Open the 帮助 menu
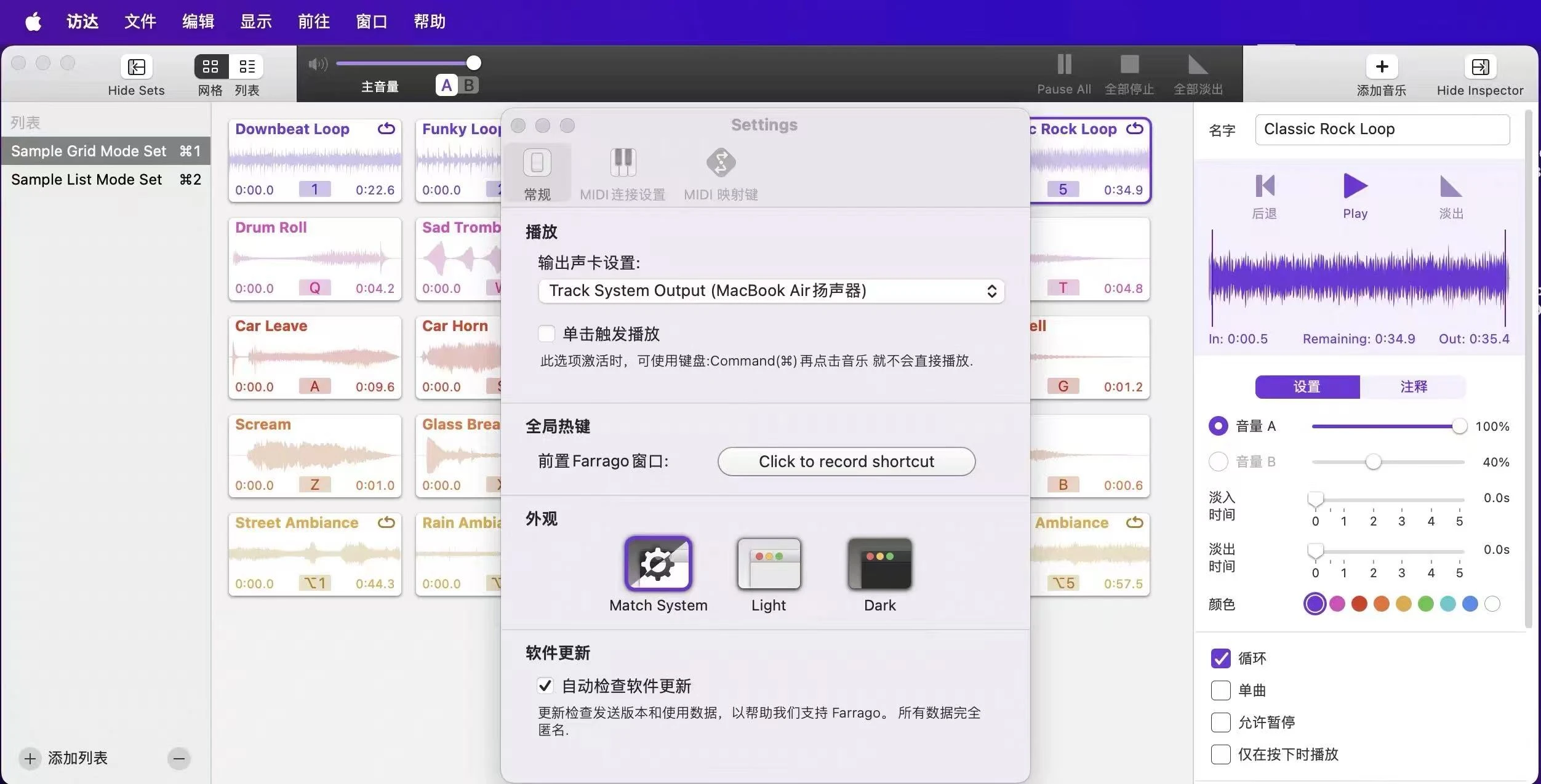 [x=430, y=22]
